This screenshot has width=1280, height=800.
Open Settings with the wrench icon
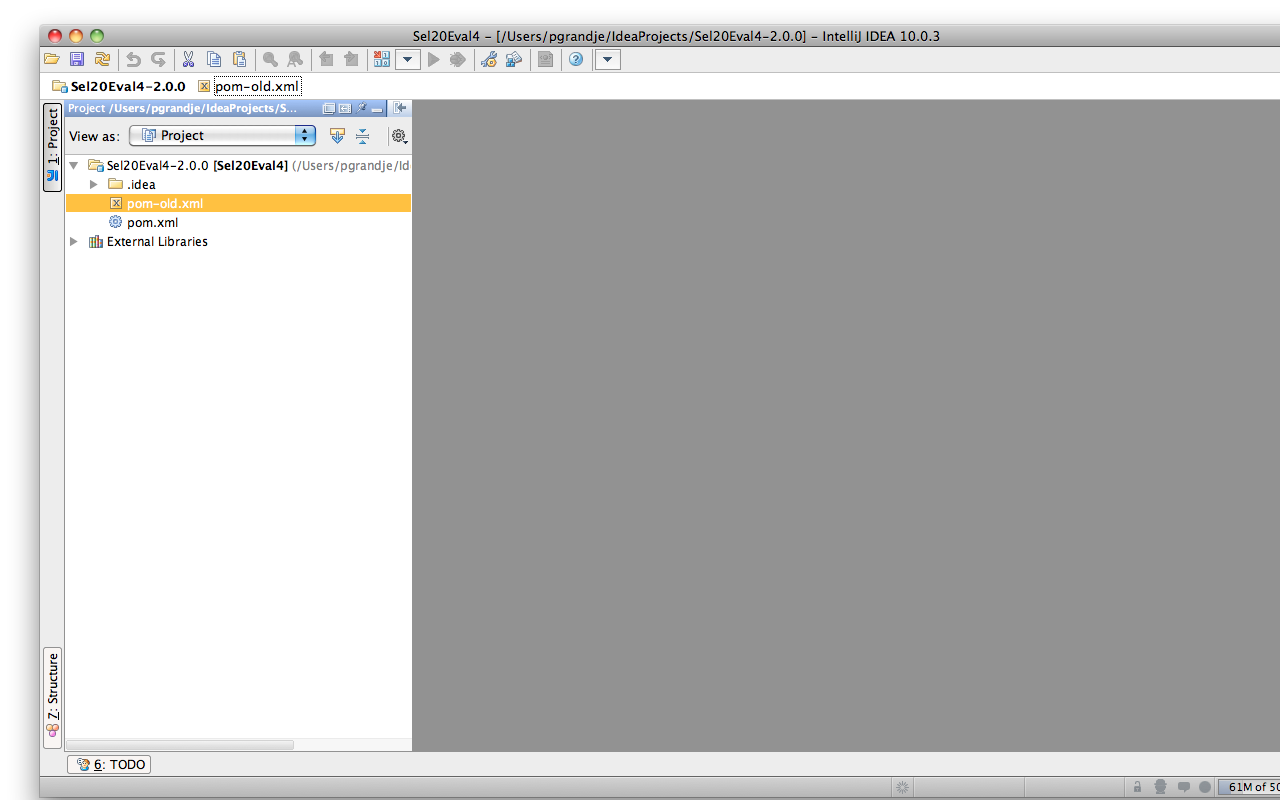point(489,60)
